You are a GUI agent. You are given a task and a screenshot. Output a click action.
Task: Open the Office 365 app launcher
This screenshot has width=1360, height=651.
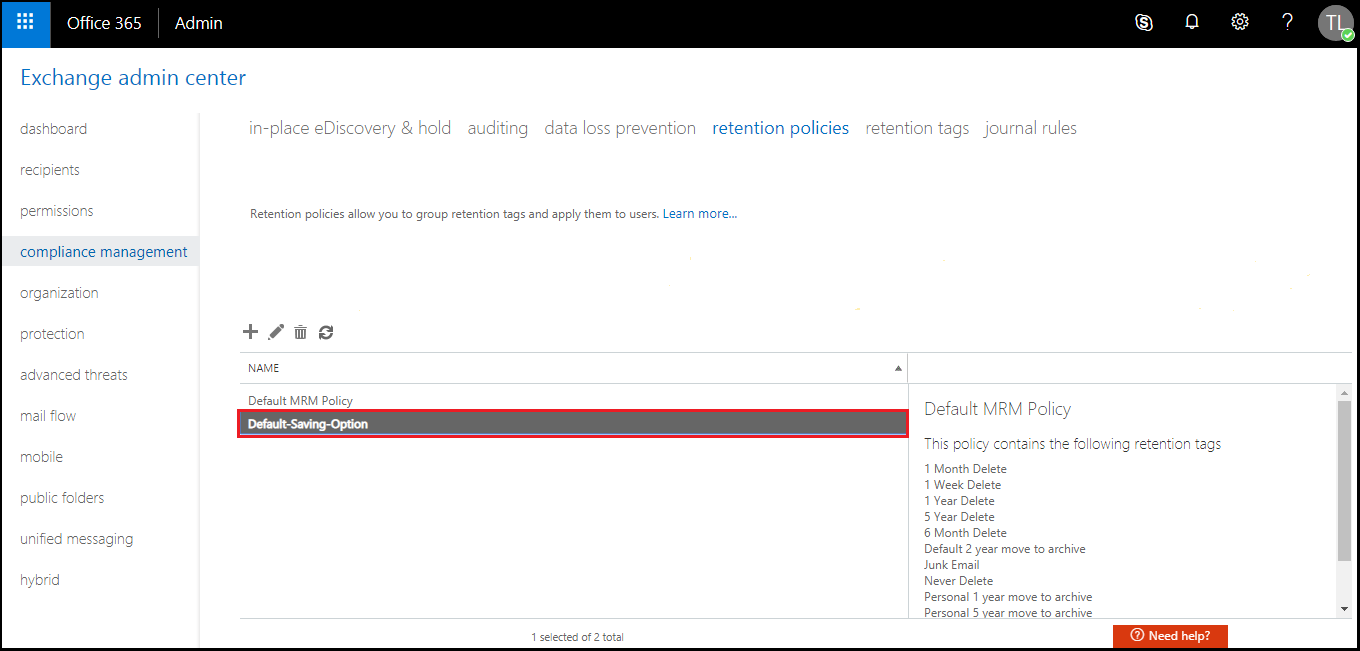point(25,23)
